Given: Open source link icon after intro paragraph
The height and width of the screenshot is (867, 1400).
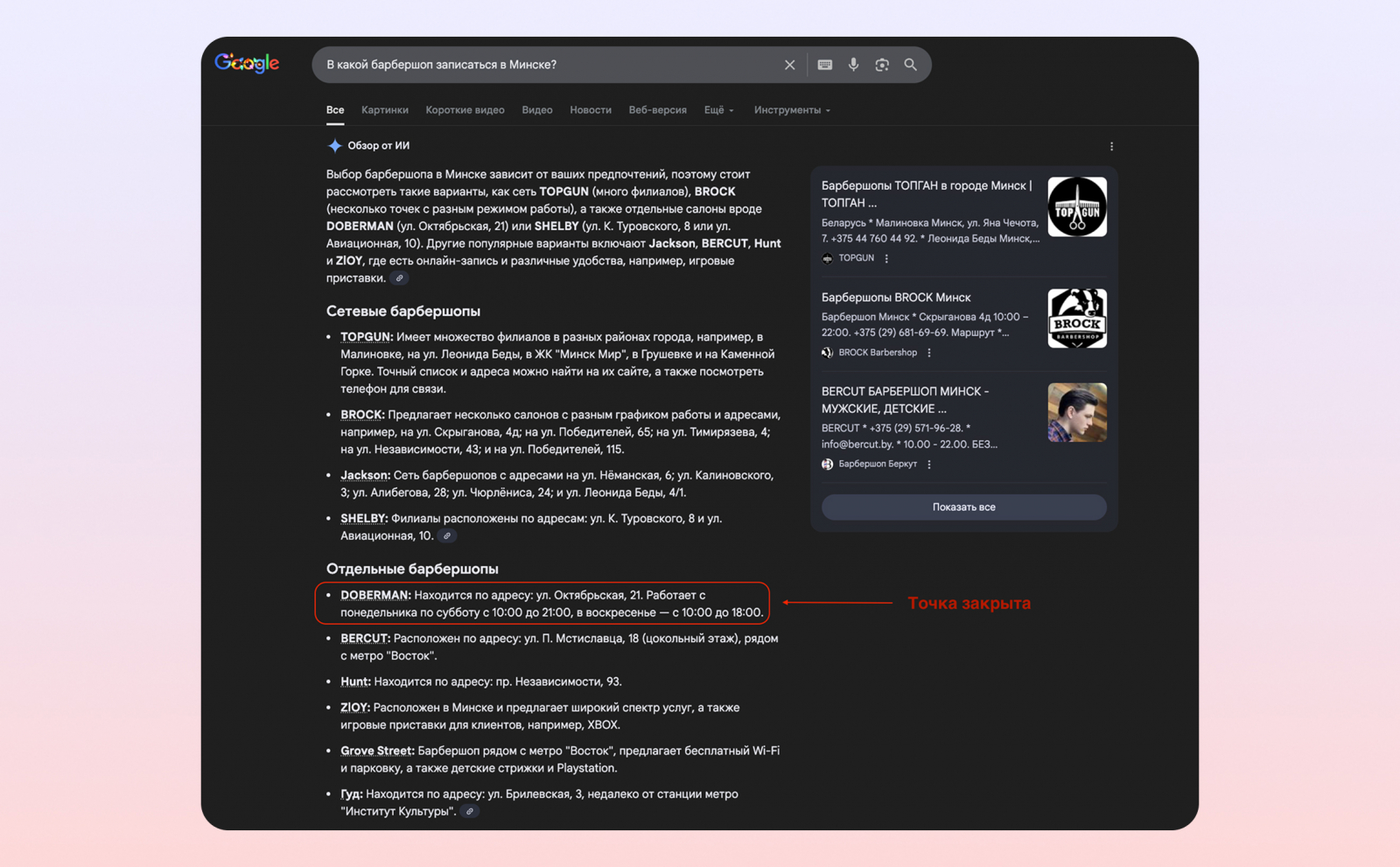Looking at the screenshot, I should (400, 278).
